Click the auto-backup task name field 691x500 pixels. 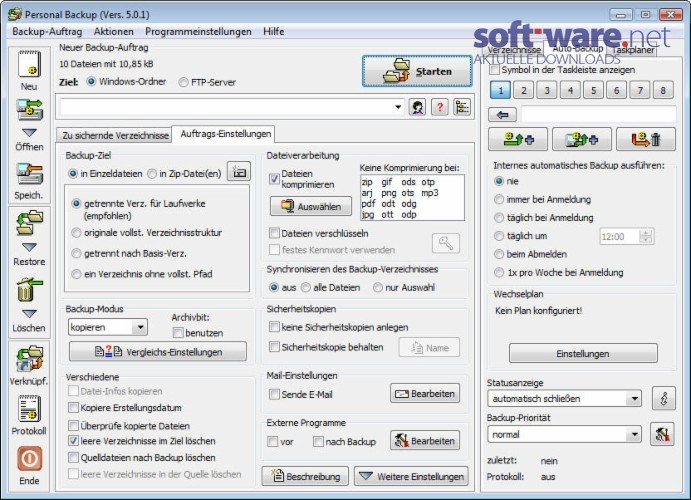coord(599,115)
